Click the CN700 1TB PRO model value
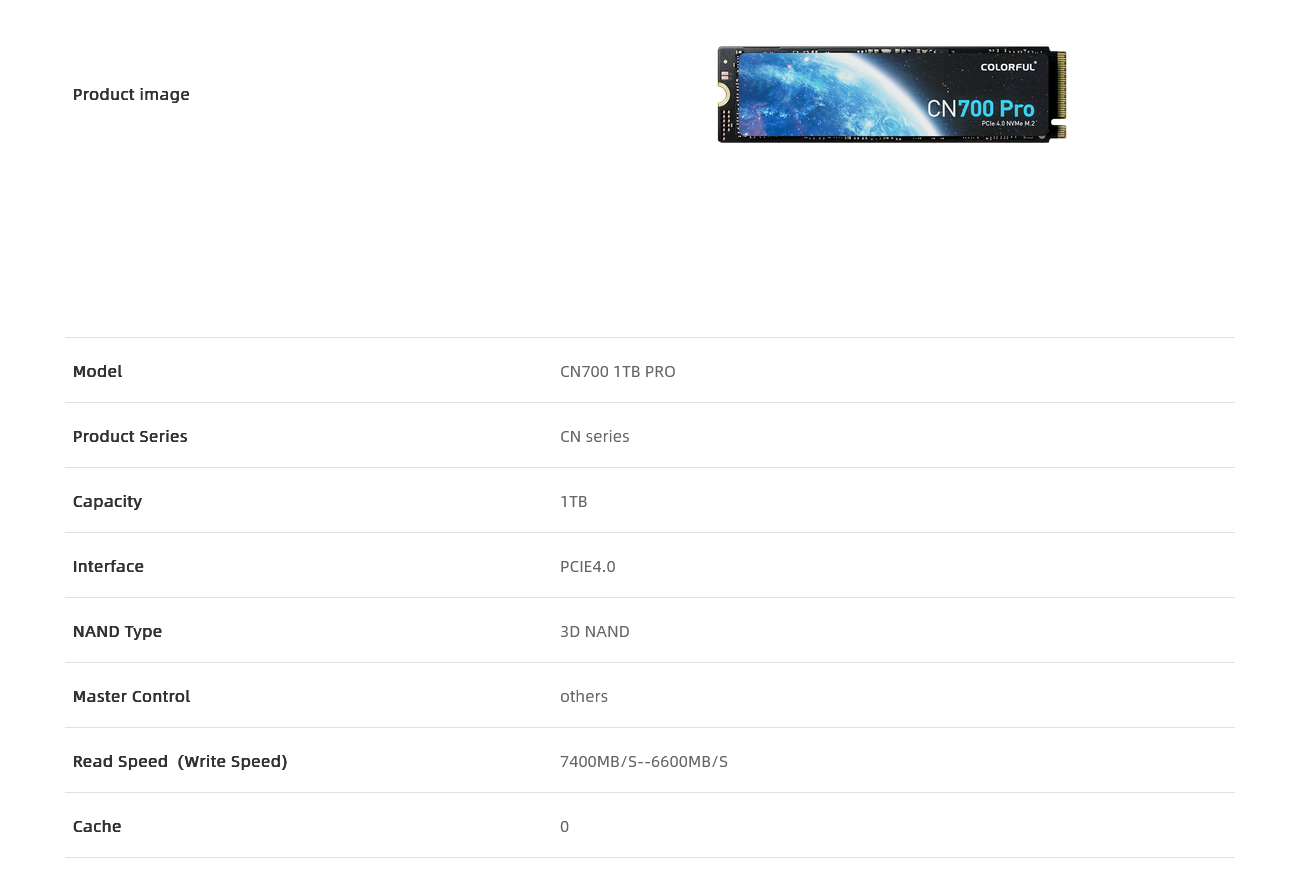 point(618,371)
